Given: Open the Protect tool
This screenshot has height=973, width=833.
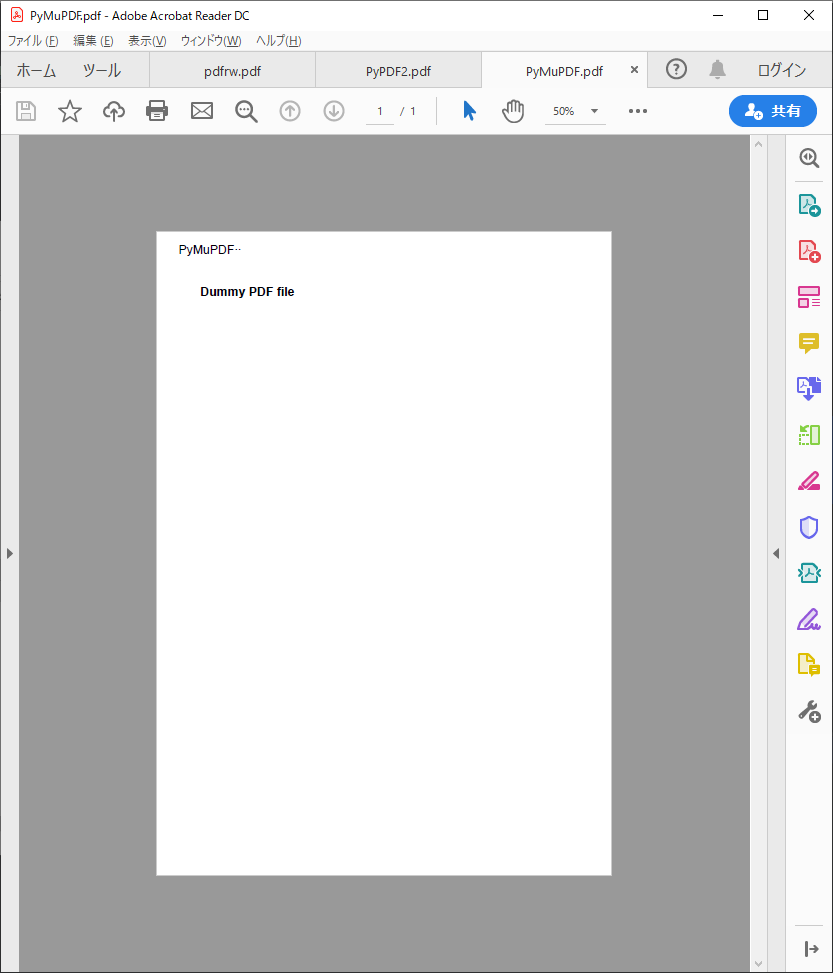Looking at the screenshot, I should (x=808, y=527).
